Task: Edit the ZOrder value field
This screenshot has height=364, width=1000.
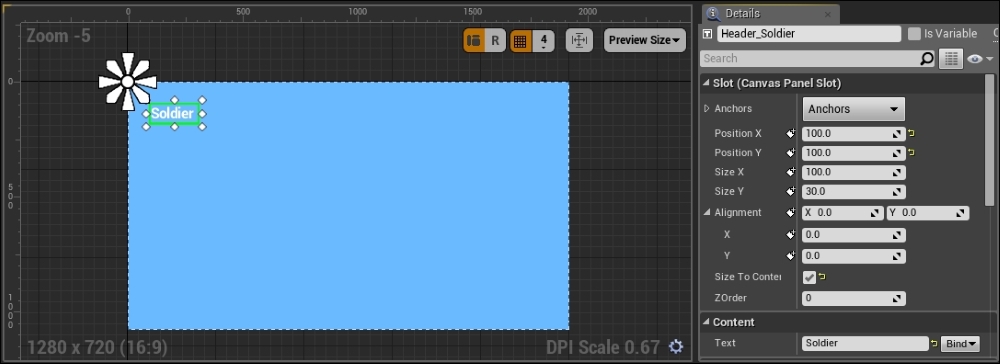Action: 853,298
